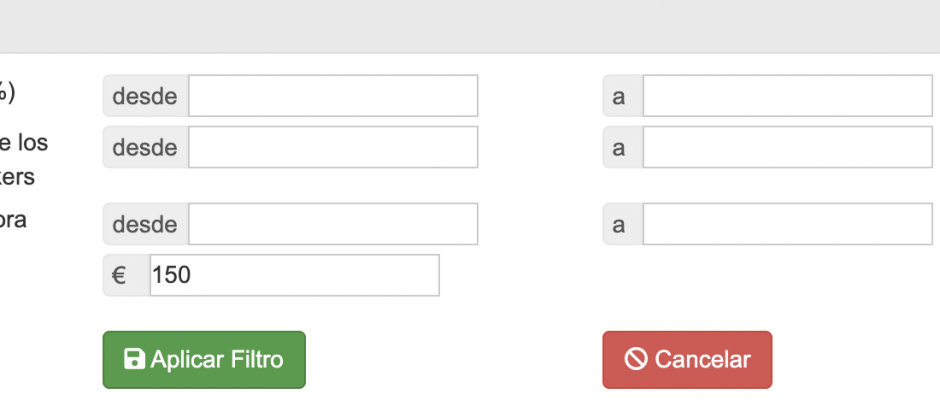Focus the third row's desde input field
Screen dimensions: 940x400
[x=333, y=224]
